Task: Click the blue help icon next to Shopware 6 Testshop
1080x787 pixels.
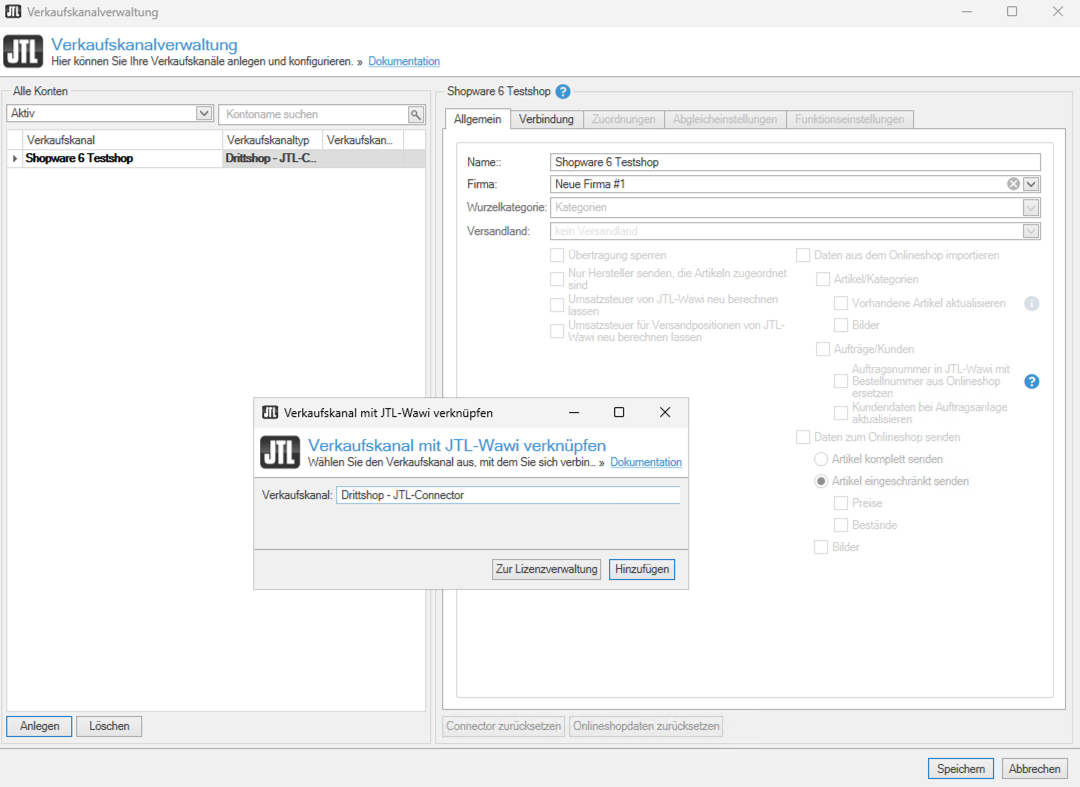Action: point(563,92)
